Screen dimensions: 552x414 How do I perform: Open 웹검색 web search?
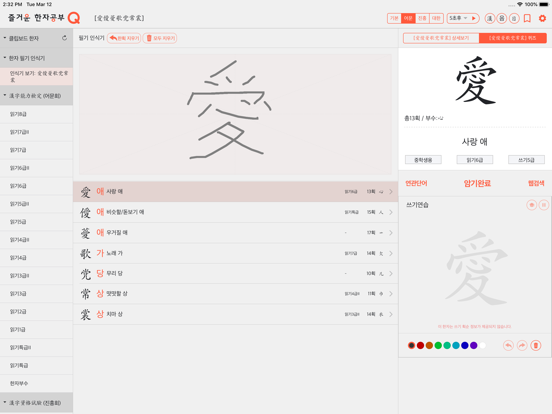[x=536, y=183]
